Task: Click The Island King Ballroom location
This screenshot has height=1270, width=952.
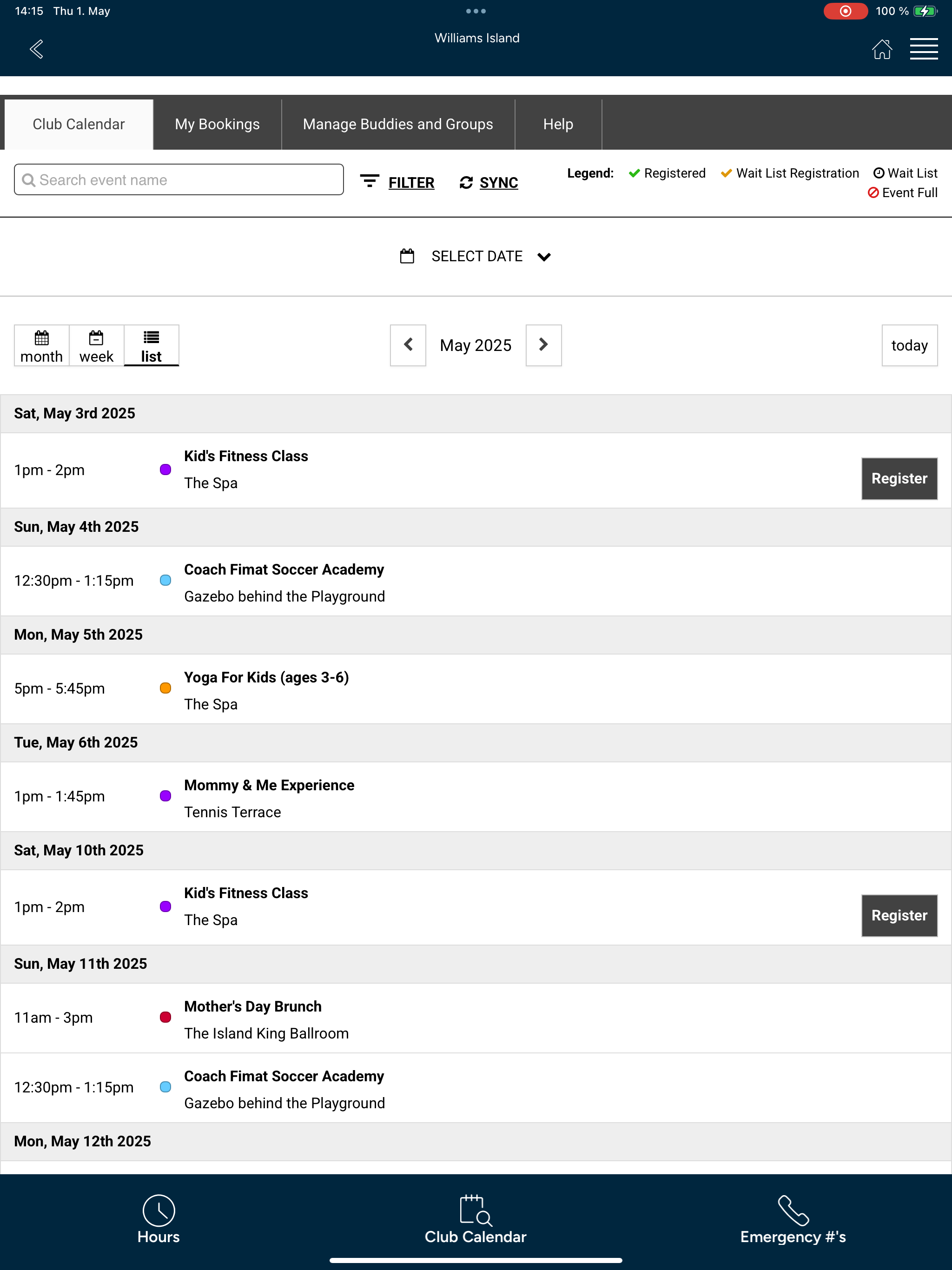Action: [266, 1033]
